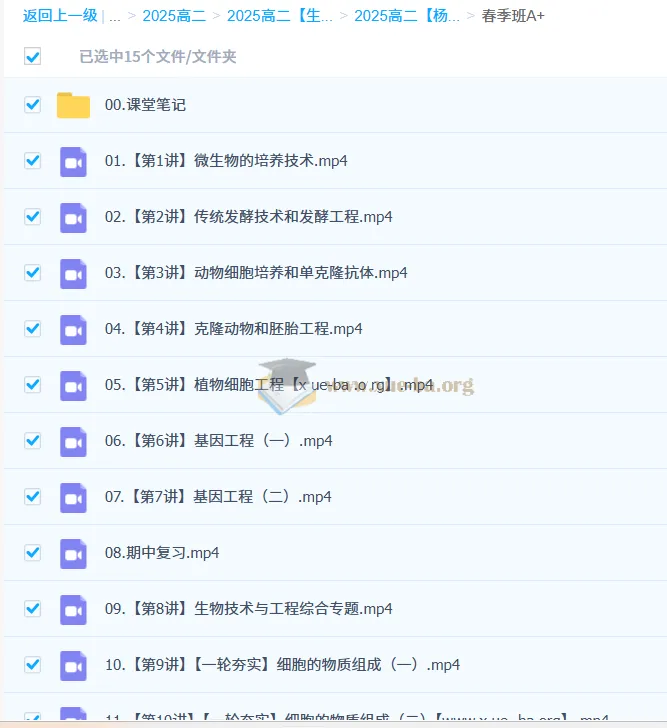The width and height of the screenshot is (667, 728).
Task: Open 06.【第6讲】基因工程（一）.mp4 file name
Action: (218, 441)
